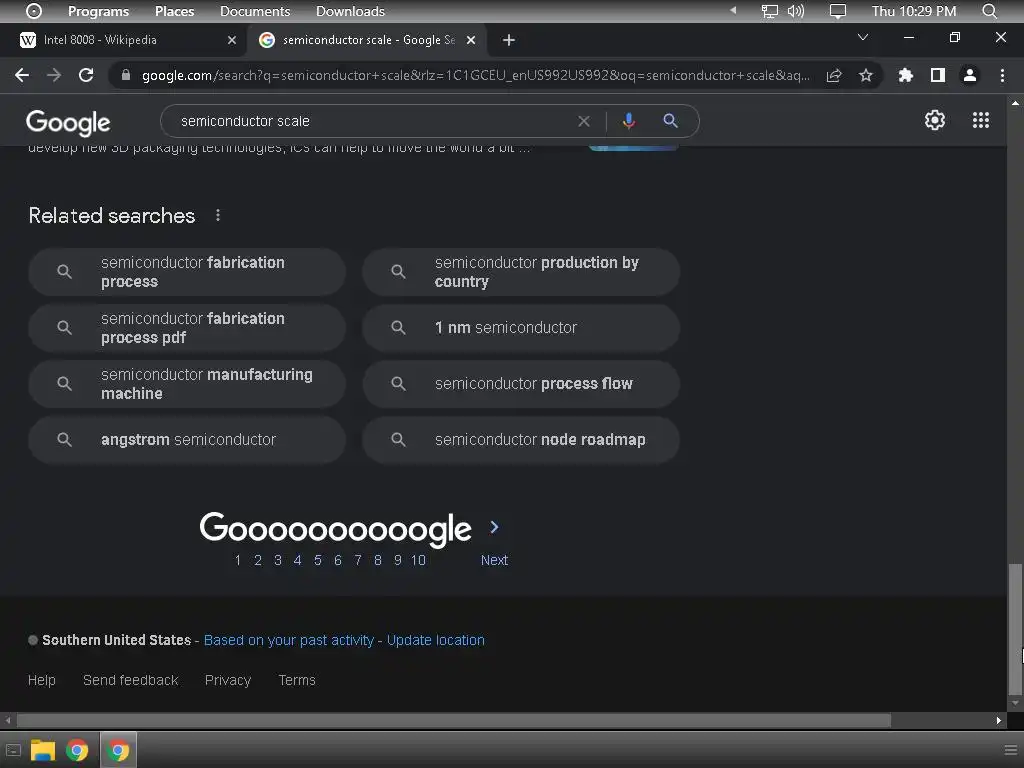This screenshot has height=768, width=1024.
Task: Click the display tray icon
Action: pyautogui.click(x=838, y=11)
